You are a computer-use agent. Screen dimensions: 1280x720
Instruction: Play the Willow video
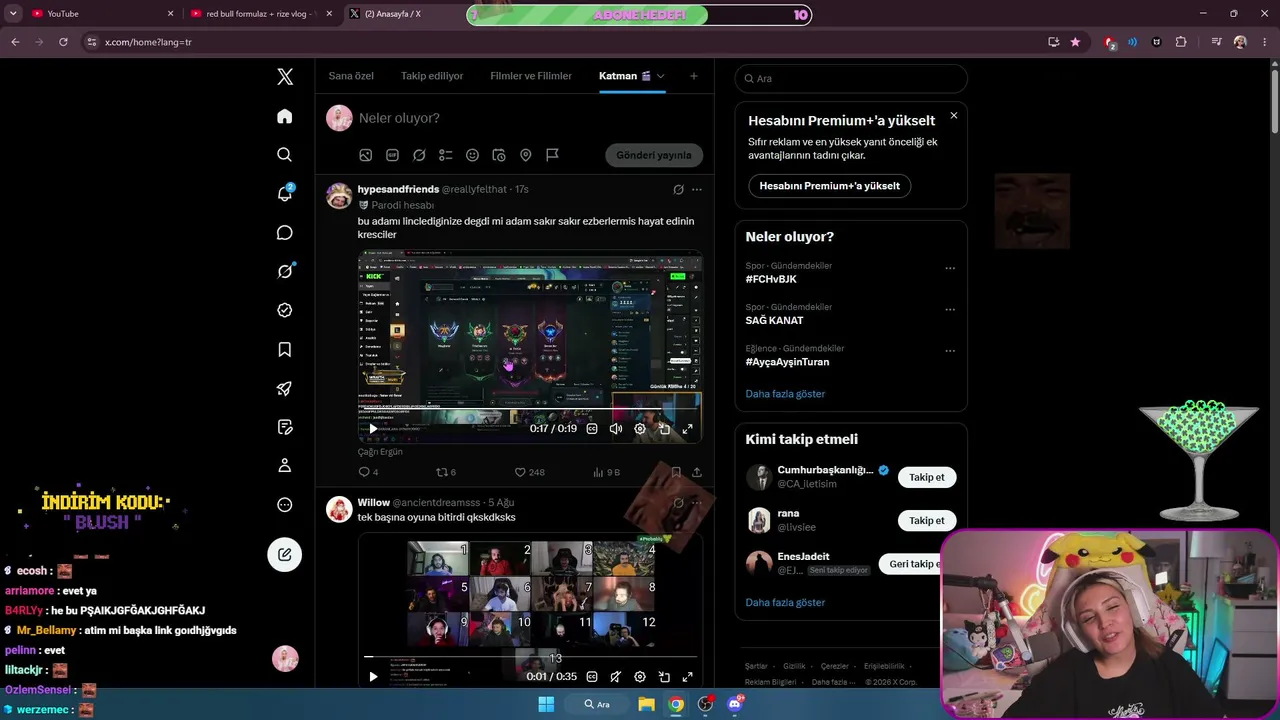373,677
